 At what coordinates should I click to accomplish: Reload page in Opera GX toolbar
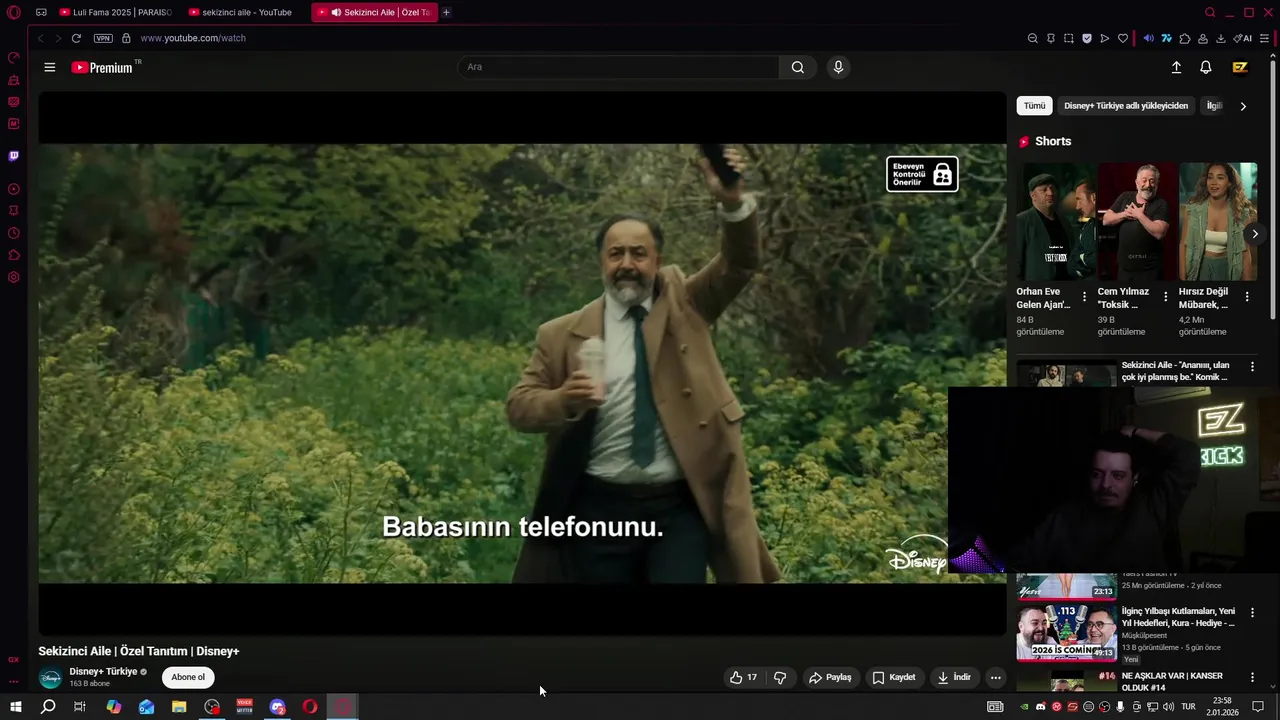point(76,38)
